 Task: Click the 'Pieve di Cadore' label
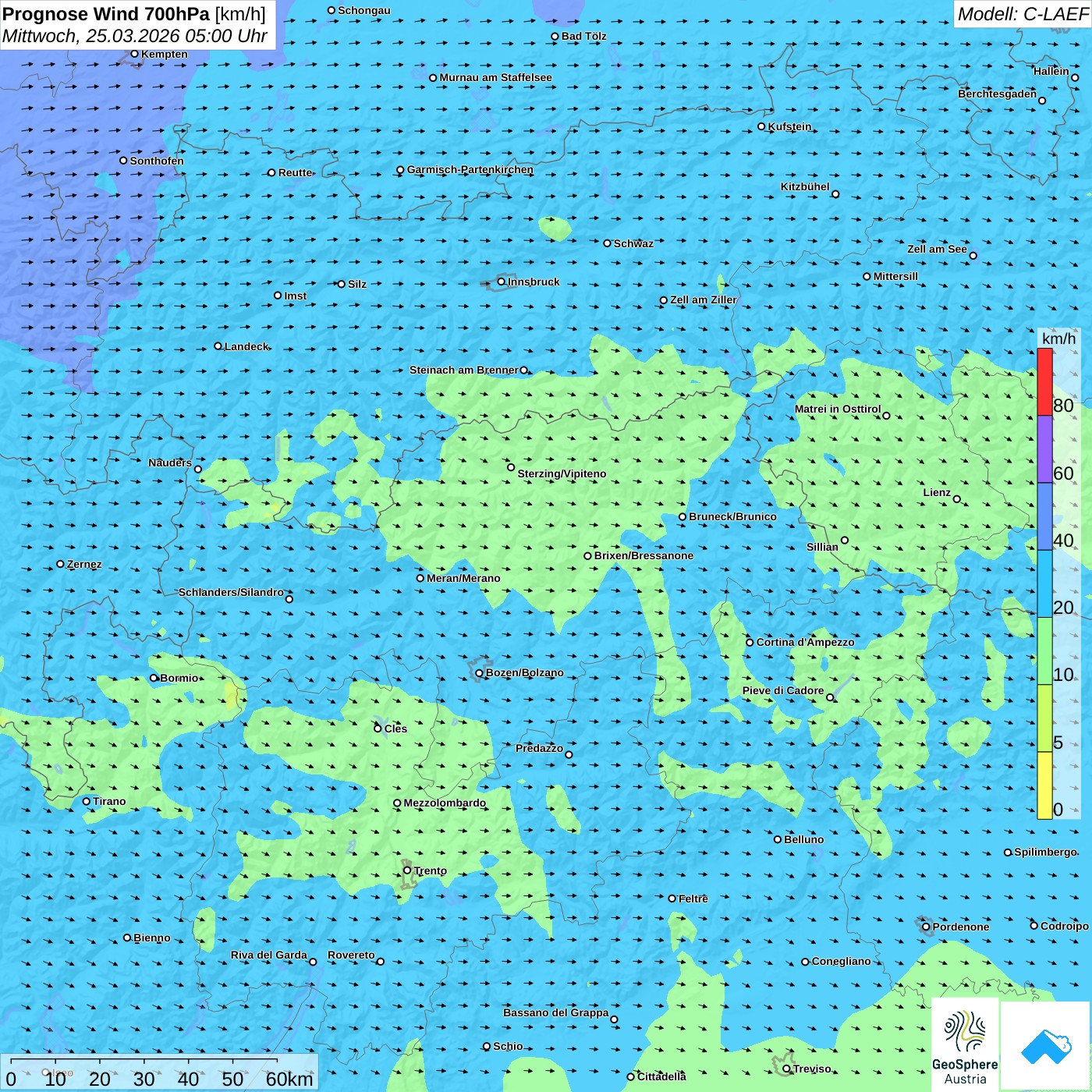pyautogui.click(x=783, y=690)
